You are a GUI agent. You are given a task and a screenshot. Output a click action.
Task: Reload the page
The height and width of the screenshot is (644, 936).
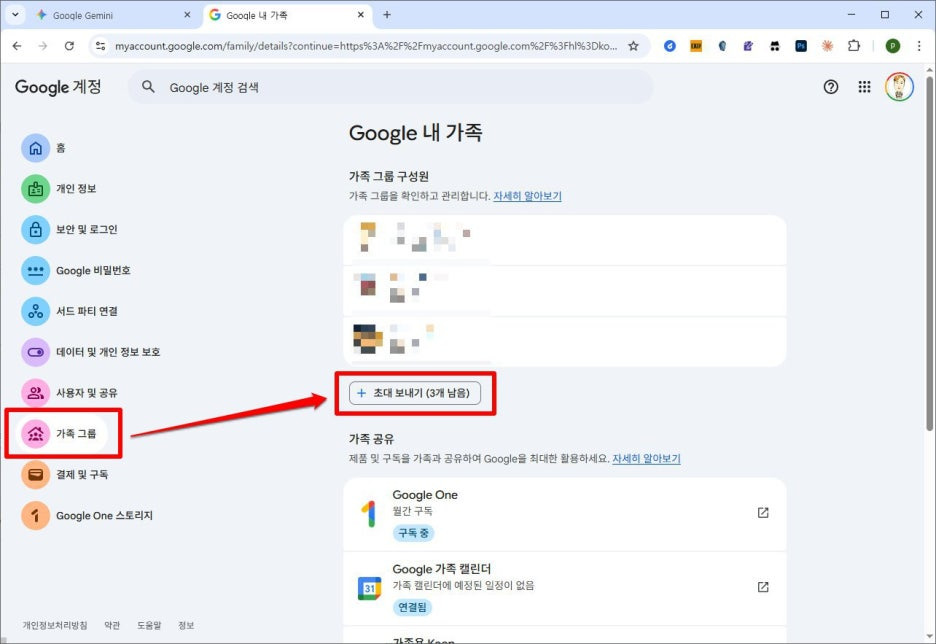coord(69,46)
